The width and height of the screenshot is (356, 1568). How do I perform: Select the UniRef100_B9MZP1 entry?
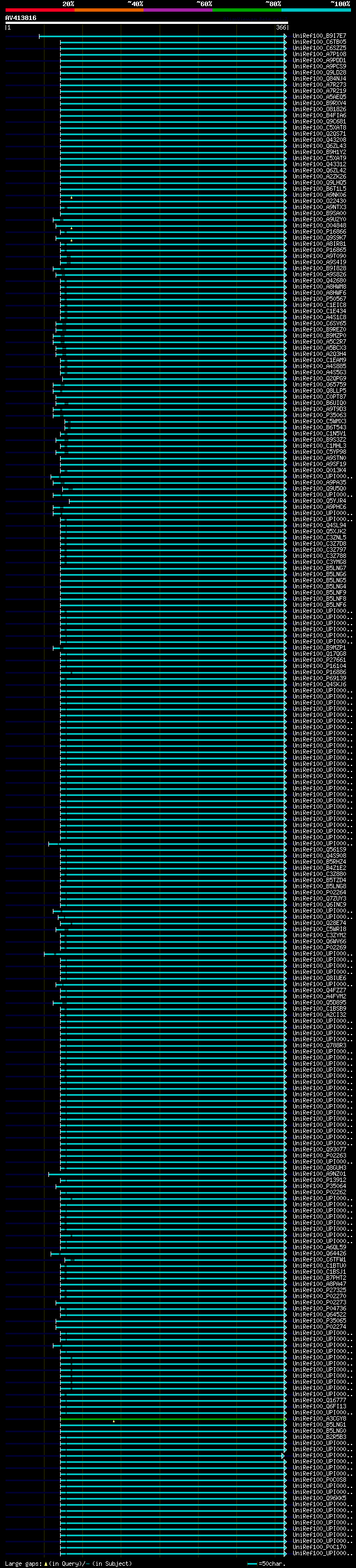[x=319, y=647]
